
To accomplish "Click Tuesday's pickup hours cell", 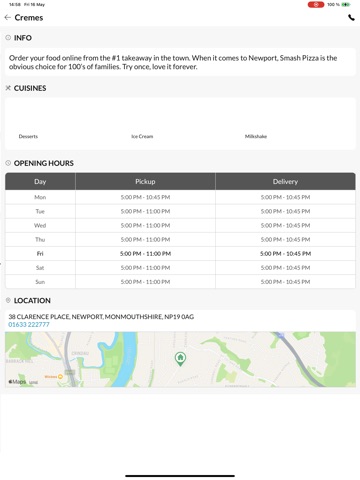I will pos(145,211).
